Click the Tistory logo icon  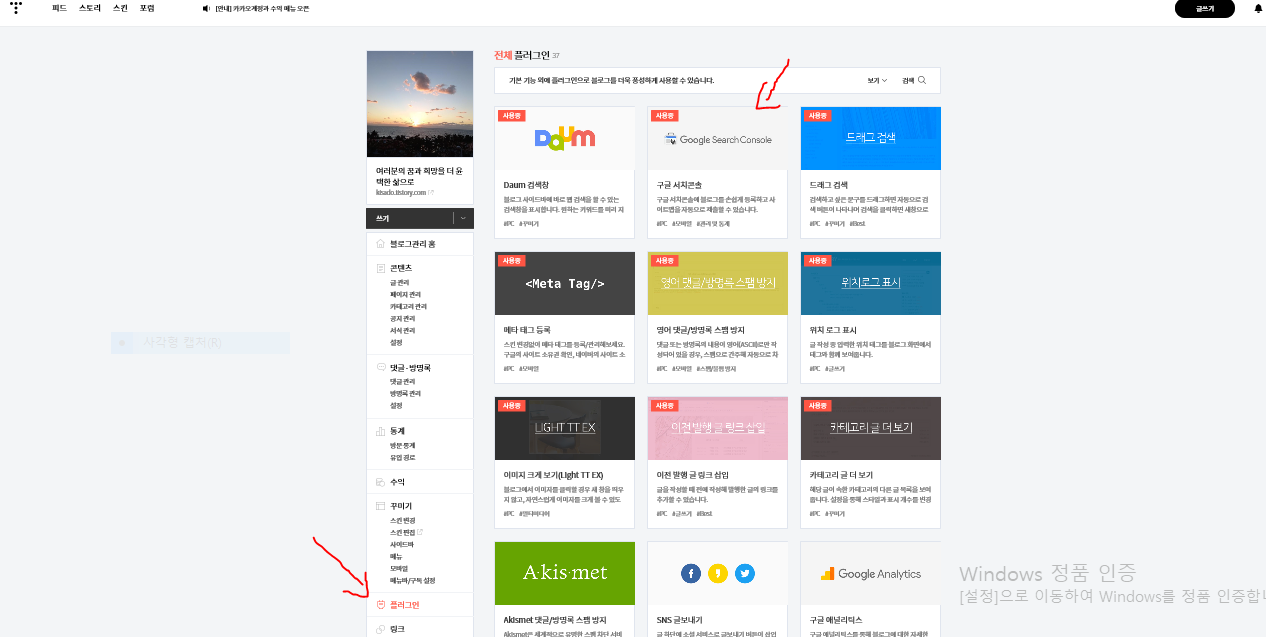pyautogui.click(x=16, y=8)
